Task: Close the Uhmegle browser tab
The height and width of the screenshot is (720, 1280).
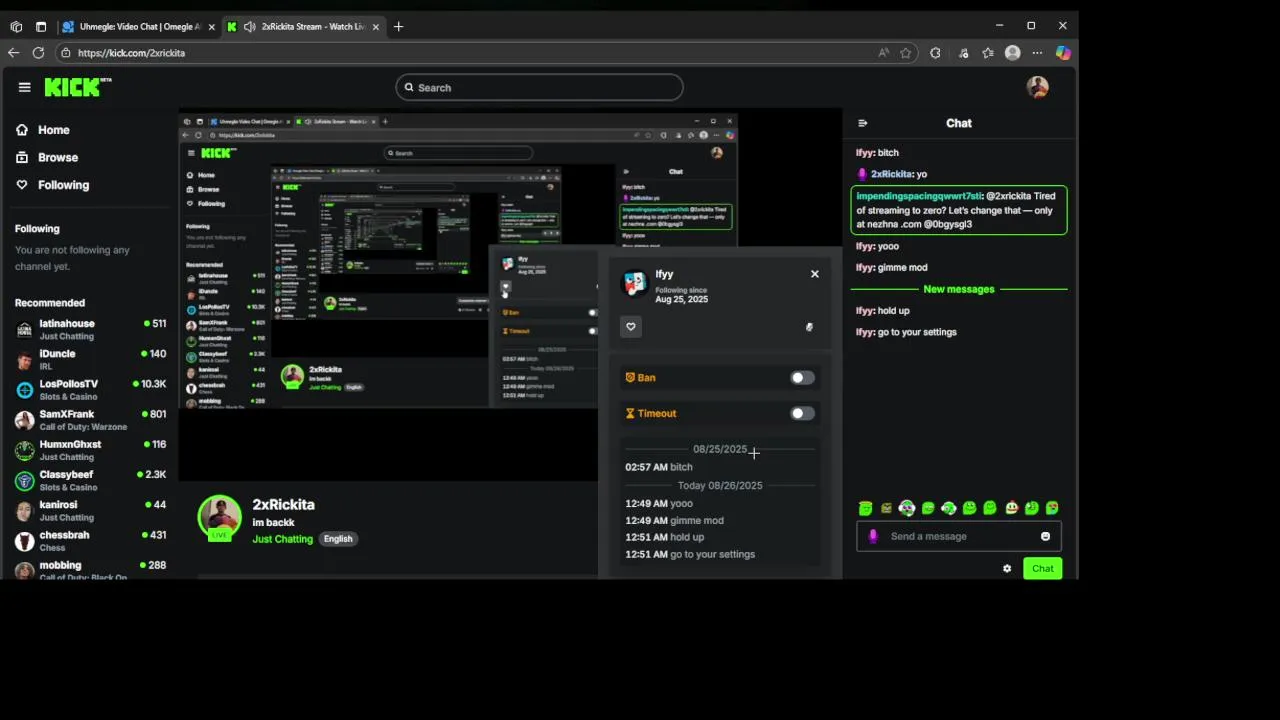Action: (211, 27)
